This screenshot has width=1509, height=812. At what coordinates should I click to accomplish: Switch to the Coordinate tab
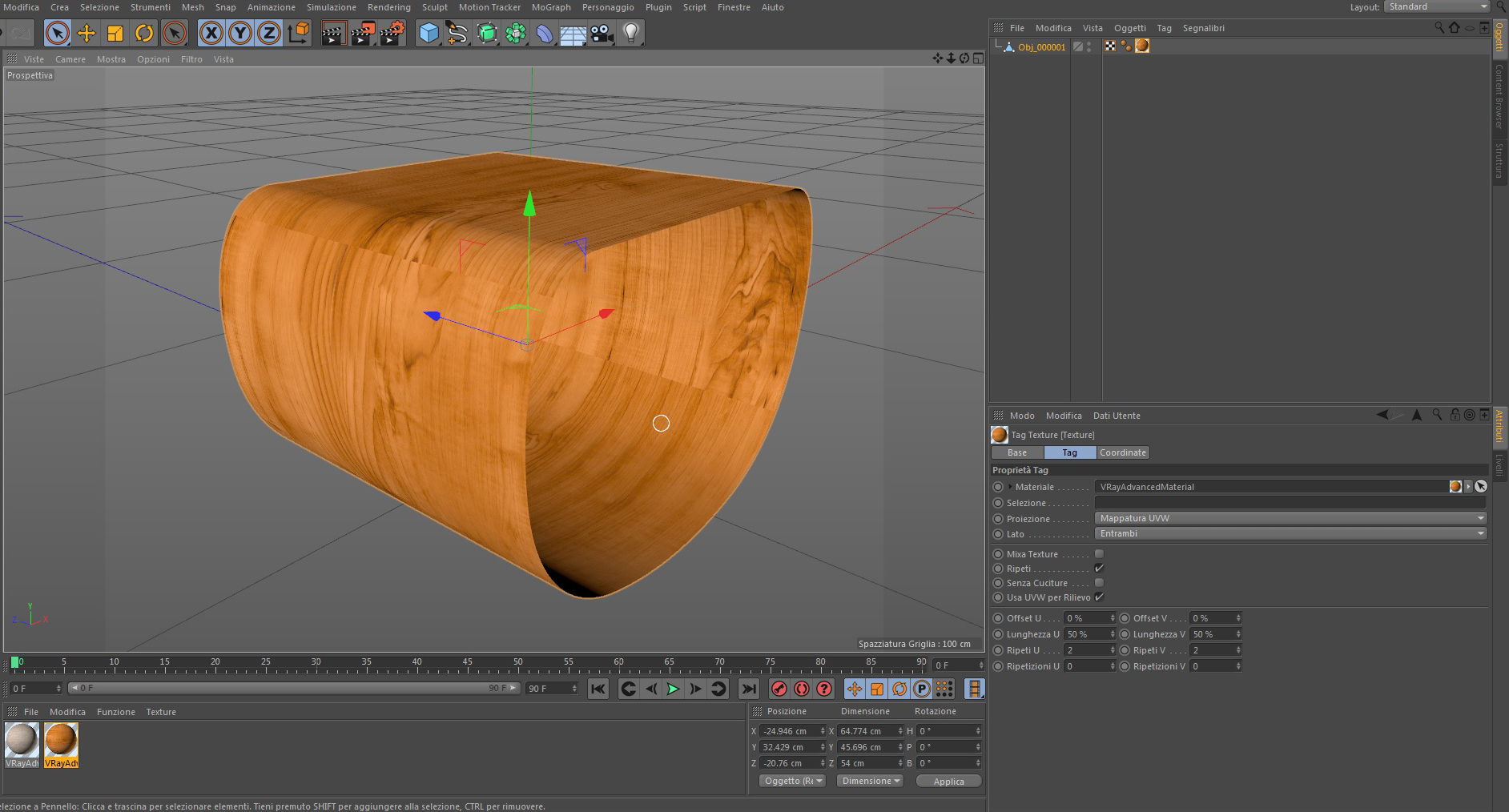tap(1122, 452)
